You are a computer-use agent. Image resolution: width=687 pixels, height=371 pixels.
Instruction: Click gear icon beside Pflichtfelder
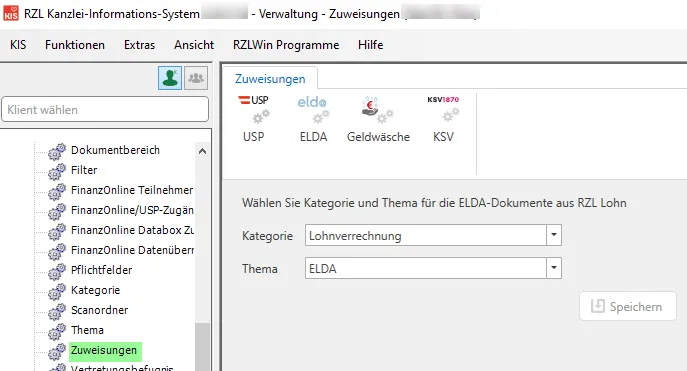click(57, 272)
